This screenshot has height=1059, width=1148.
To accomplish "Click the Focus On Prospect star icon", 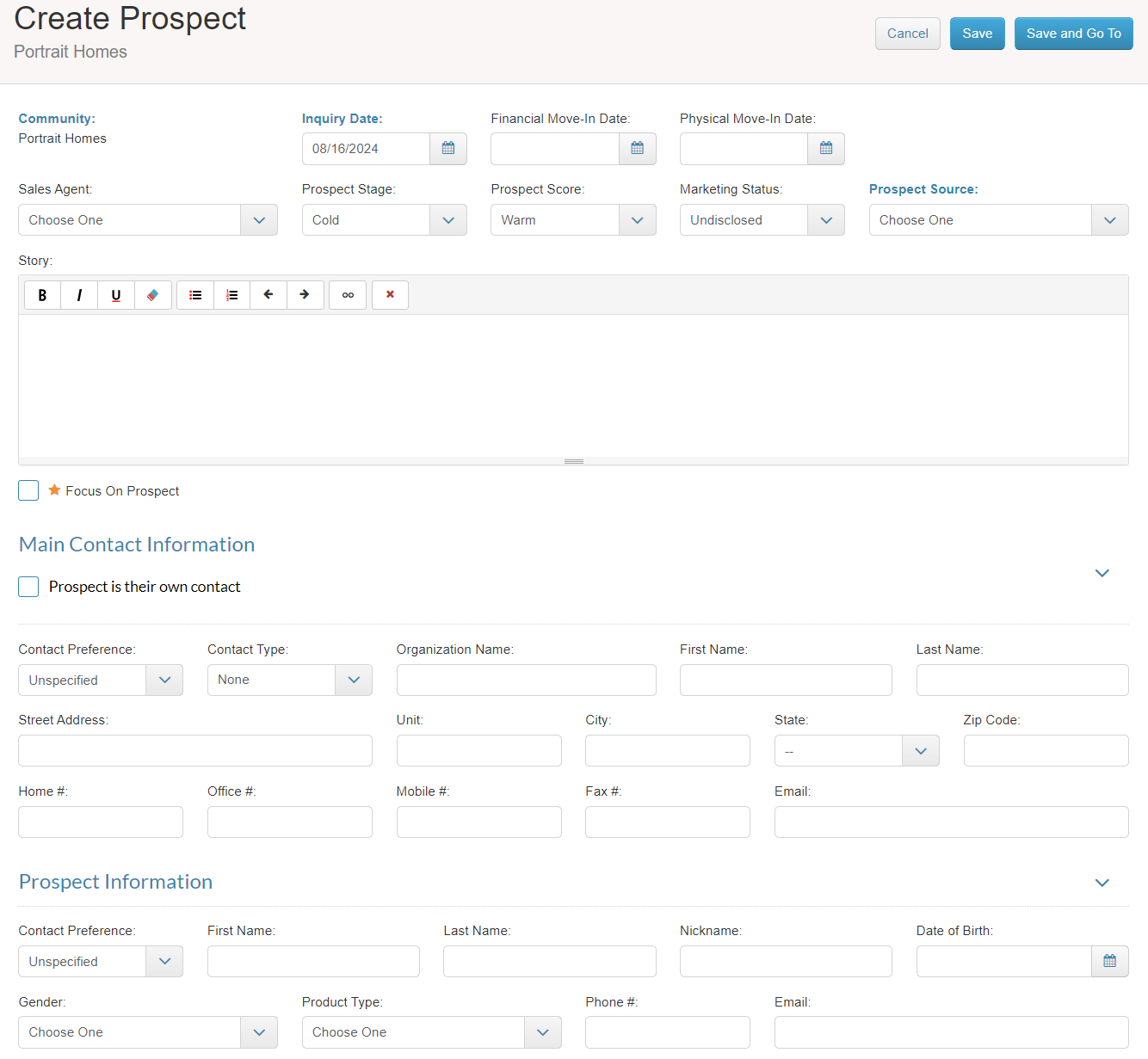I will pos(54,490).
